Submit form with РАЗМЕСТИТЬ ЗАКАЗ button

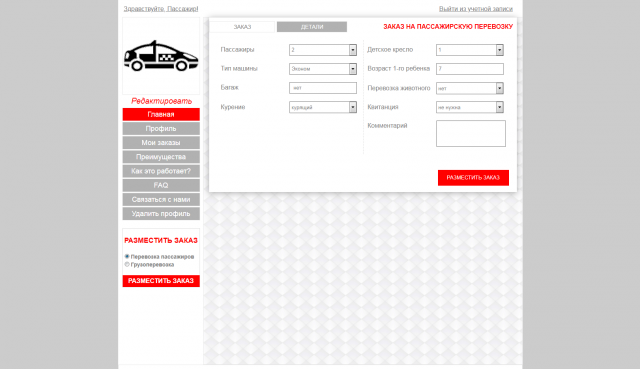coord(473,178)
